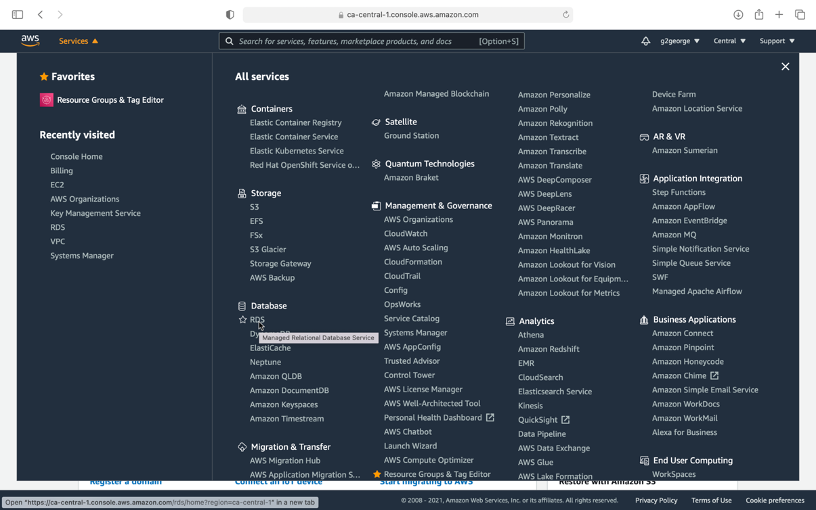Viewport: 816px width, 510px height.
Task: Collapse the Services menu
Action: pyautogui.click(x=78, y=41)
